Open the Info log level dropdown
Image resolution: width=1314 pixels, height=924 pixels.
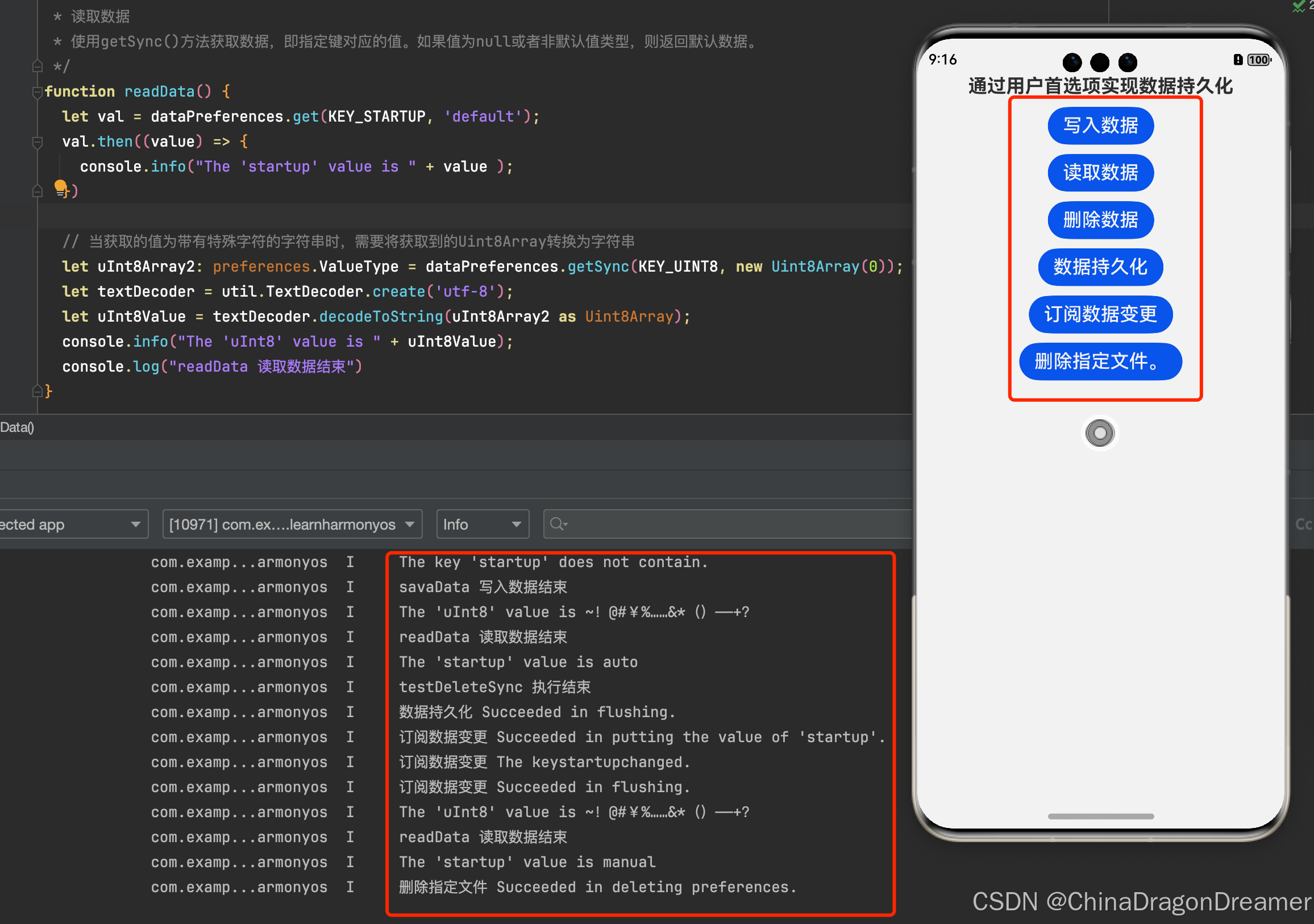482,524
